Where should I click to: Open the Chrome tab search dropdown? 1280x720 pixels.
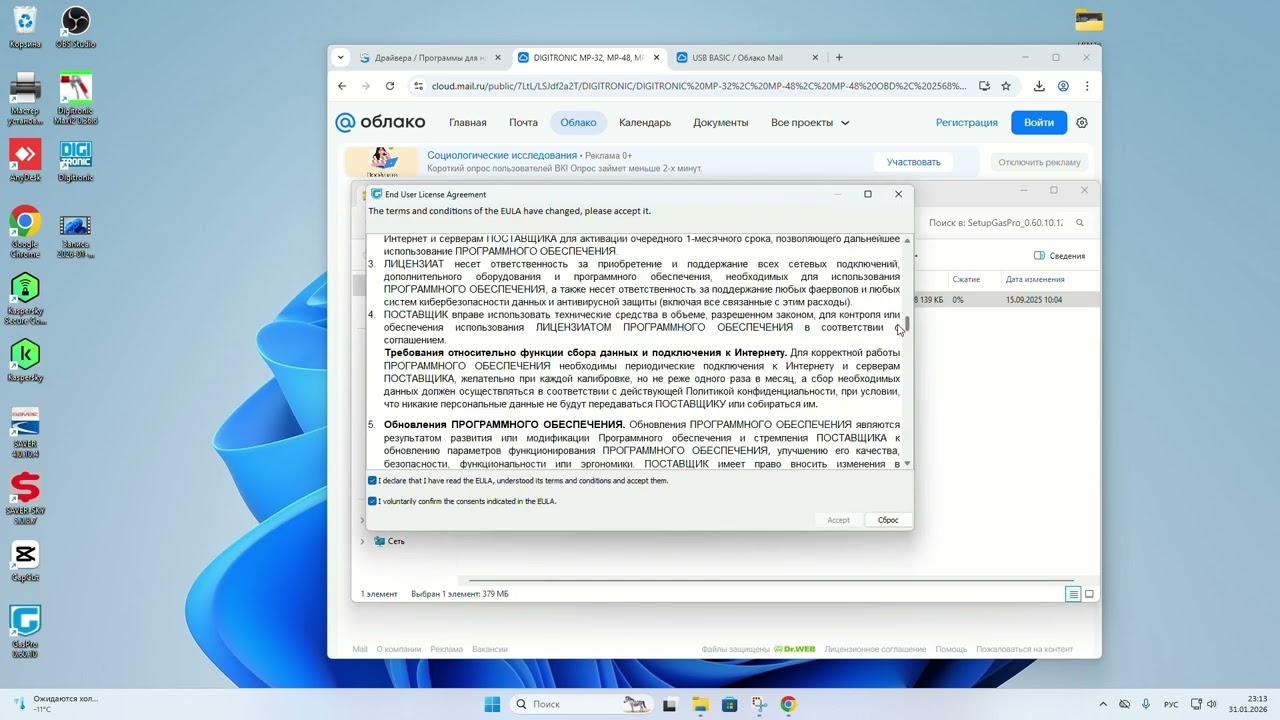tap(341, 57)
